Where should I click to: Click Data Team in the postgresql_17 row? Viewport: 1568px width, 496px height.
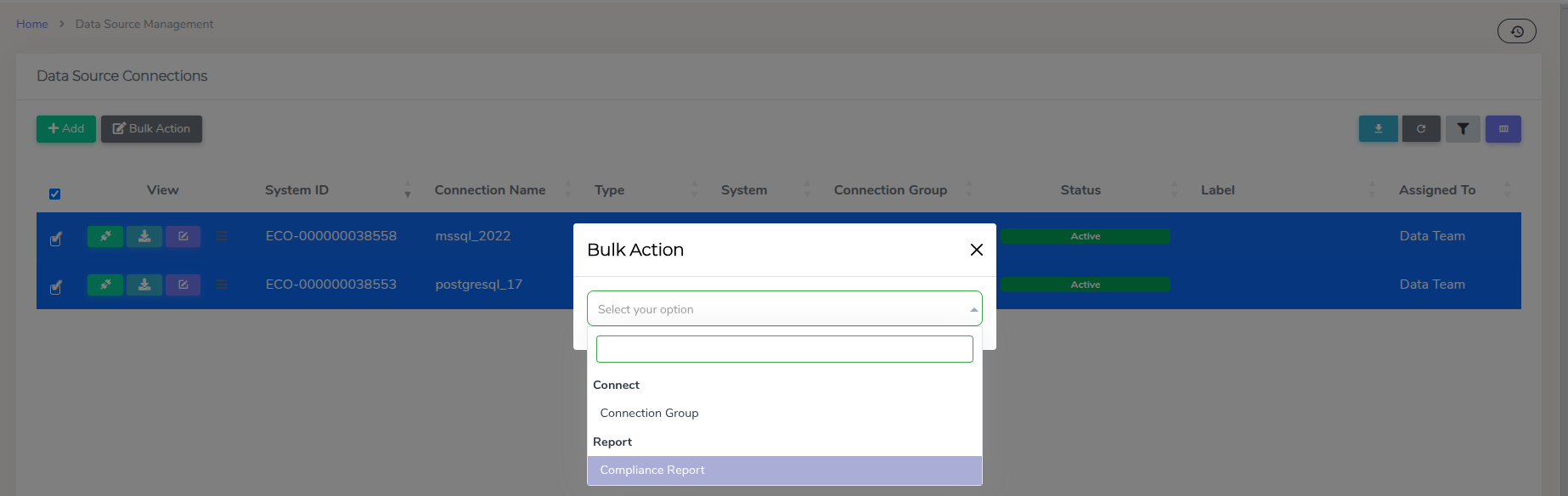pyautogui.click(x=1432, y=285)
